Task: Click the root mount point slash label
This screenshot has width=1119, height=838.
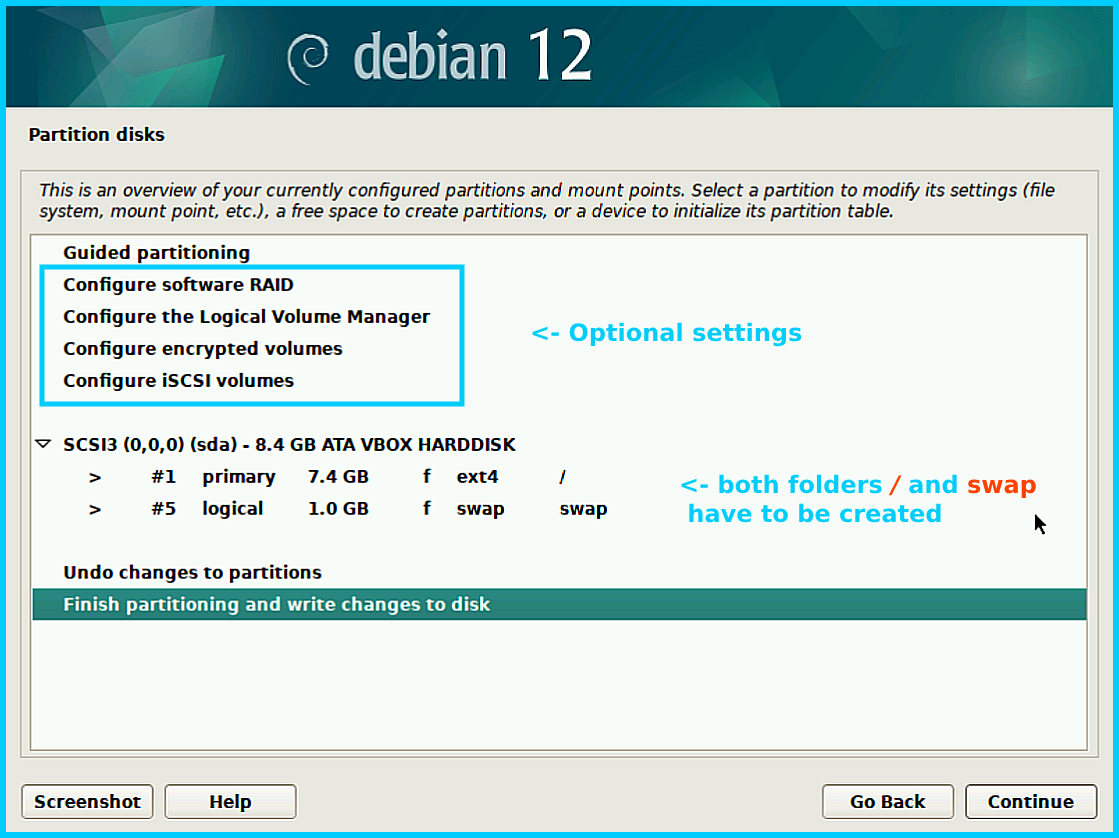Action: pyautogui.click(x=563, y=477)
